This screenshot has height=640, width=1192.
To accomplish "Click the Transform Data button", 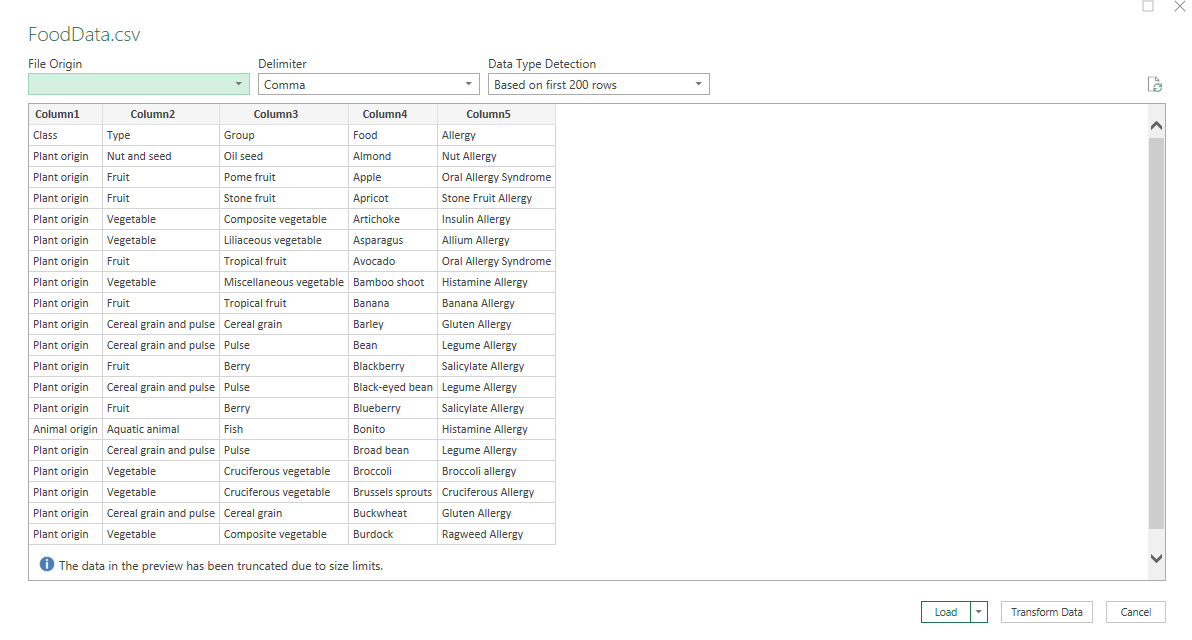I will pyautogui.click(x=1046, y=612).
